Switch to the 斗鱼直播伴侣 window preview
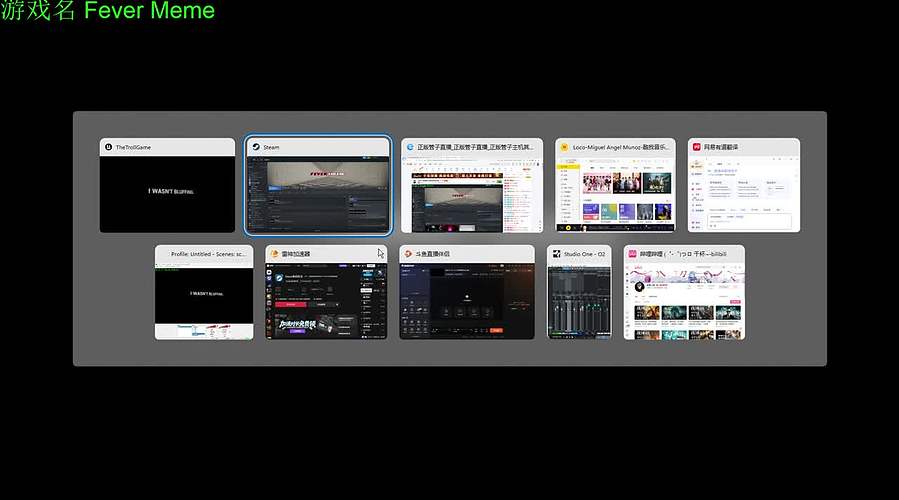 pos(467,300)
